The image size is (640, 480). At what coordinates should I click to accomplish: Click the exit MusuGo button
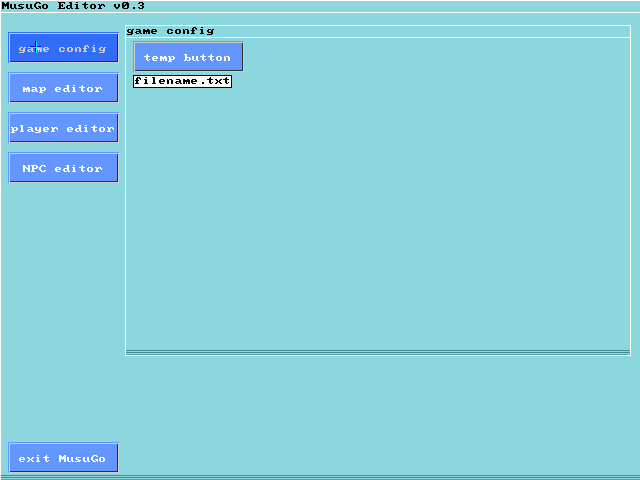63,458
